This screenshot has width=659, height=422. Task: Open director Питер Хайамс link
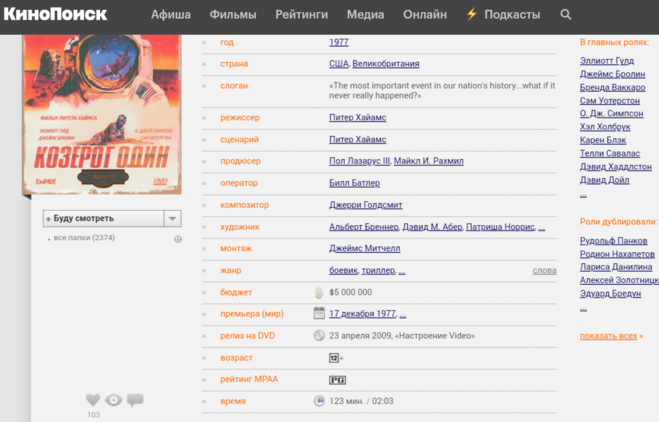pyautogui.click(x=358, y=118)
